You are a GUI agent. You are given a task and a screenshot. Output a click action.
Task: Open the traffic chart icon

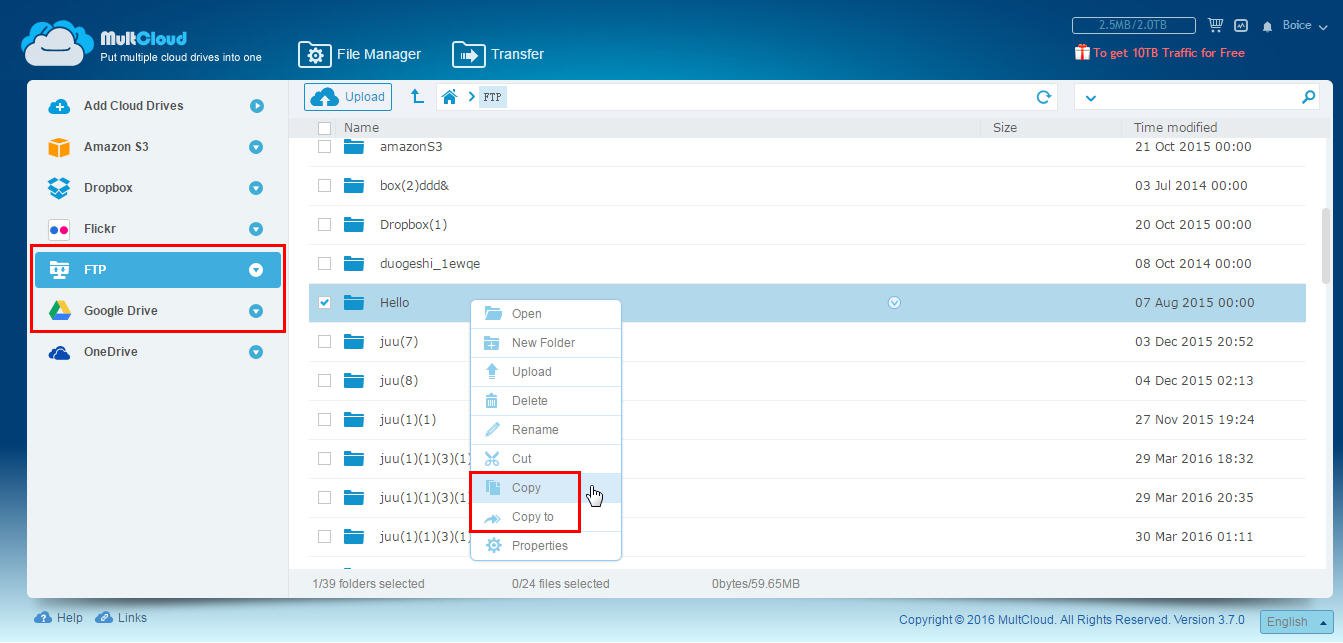1241,25
